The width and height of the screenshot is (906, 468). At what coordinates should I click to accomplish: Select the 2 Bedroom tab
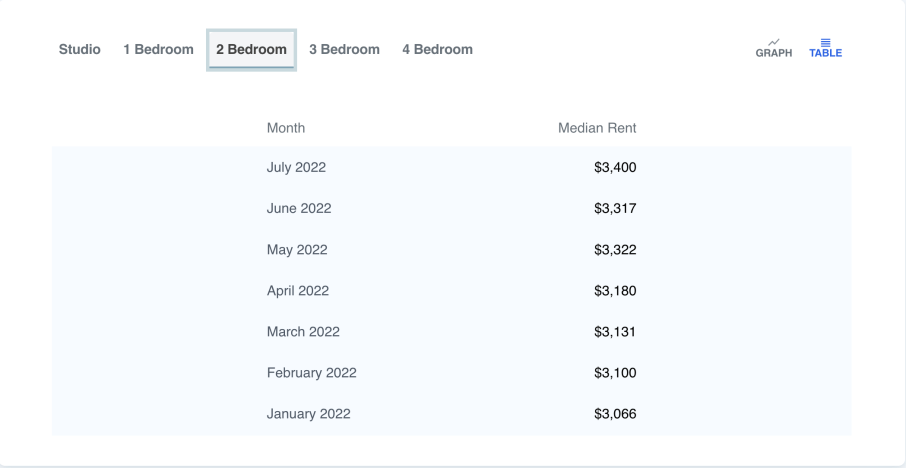(x=251, y=49)
